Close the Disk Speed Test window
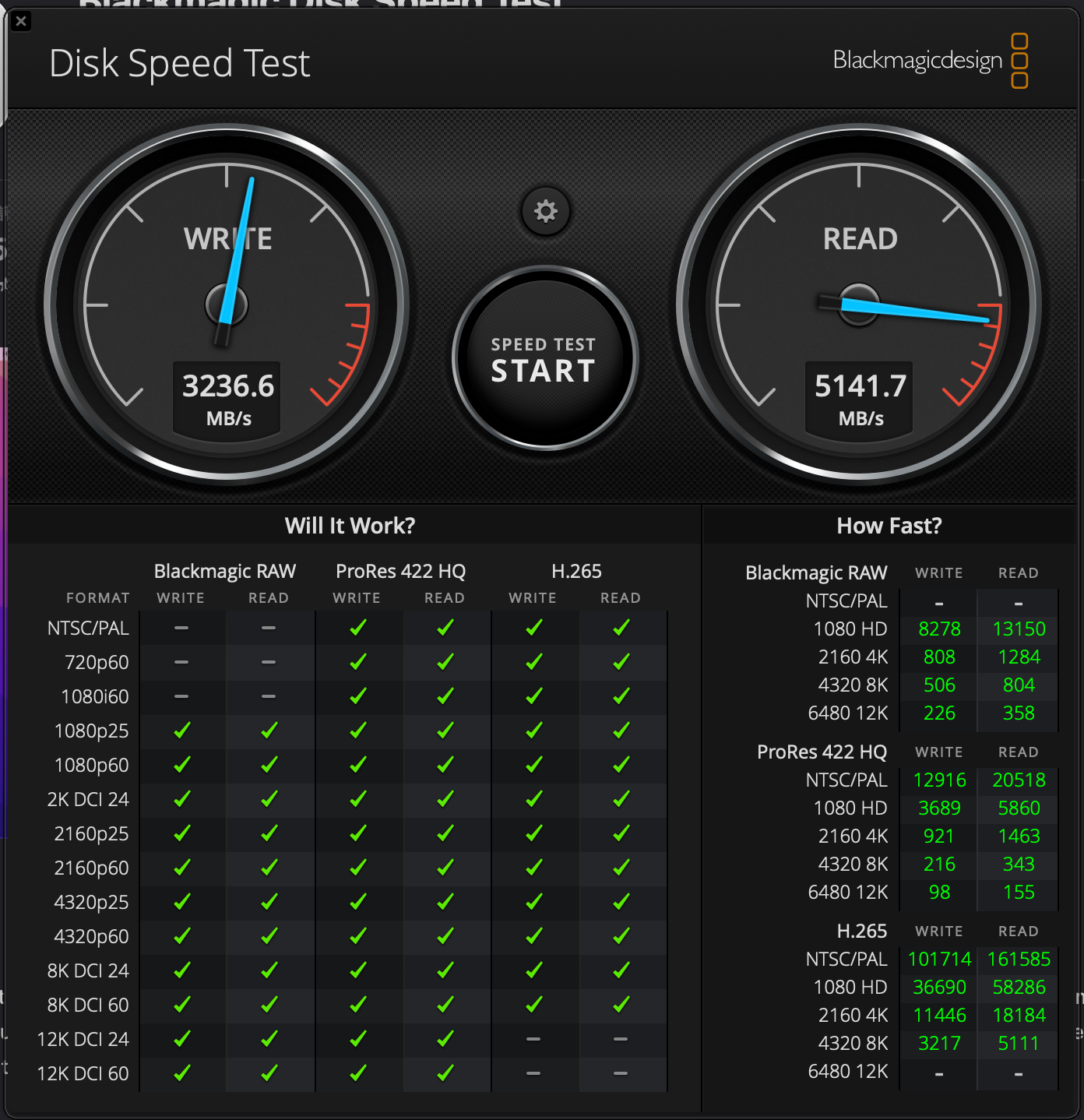 pyautogui.click(x=20, y=22)
